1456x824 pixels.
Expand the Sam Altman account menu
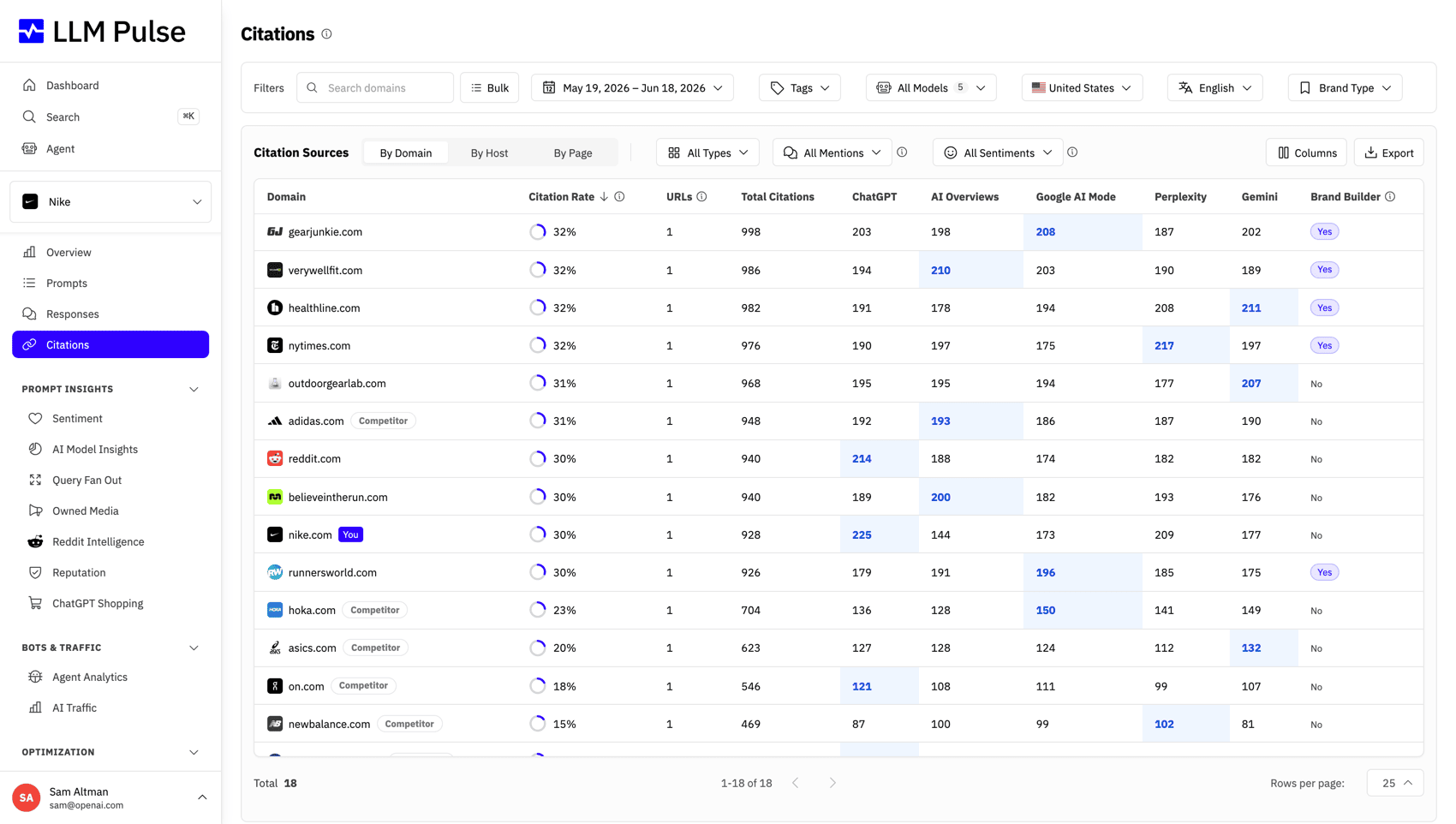[x=202, y=797]
